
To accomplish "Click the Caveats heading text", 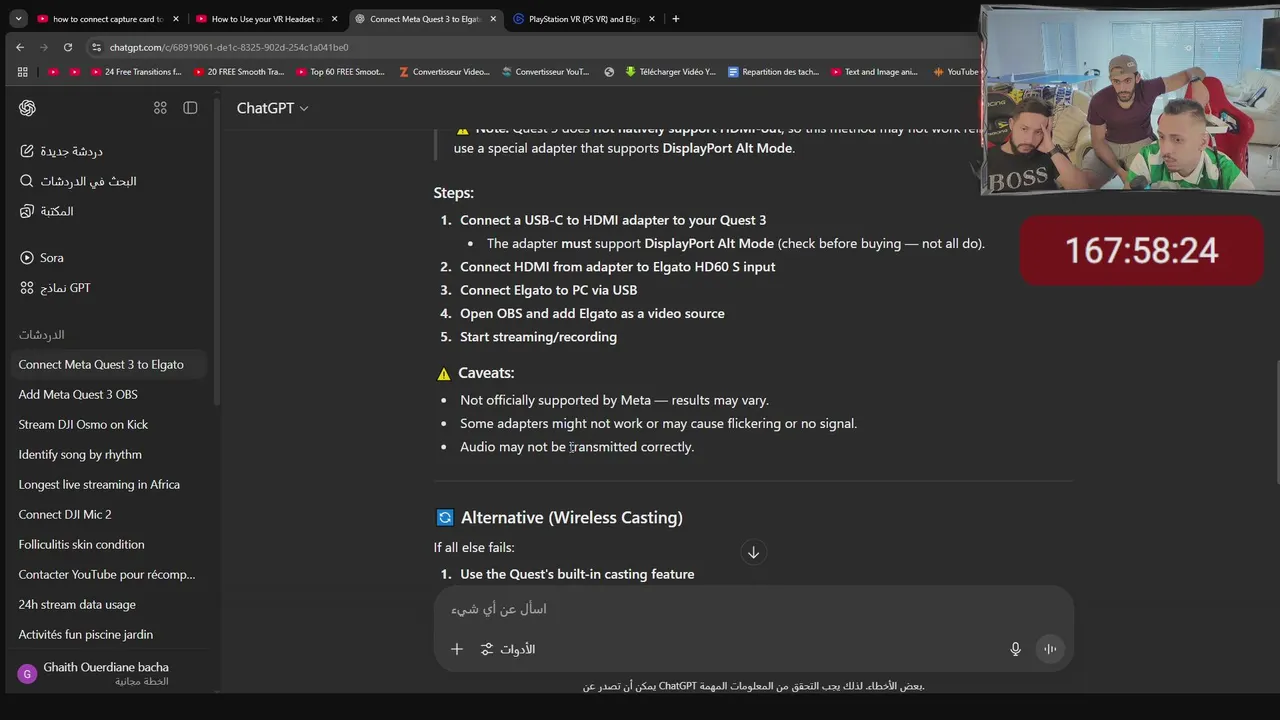I will point(486,373).
